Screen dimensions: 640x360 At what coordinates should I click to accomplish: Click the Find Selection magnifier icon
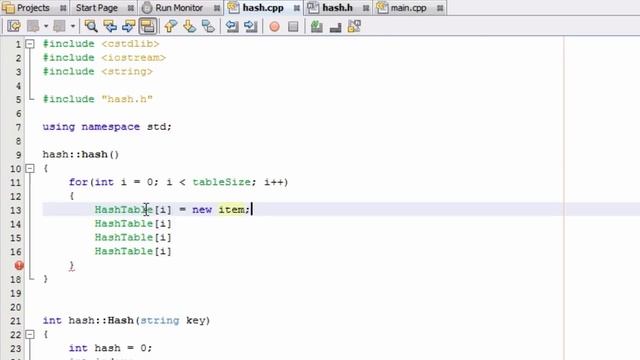(91, 27)
